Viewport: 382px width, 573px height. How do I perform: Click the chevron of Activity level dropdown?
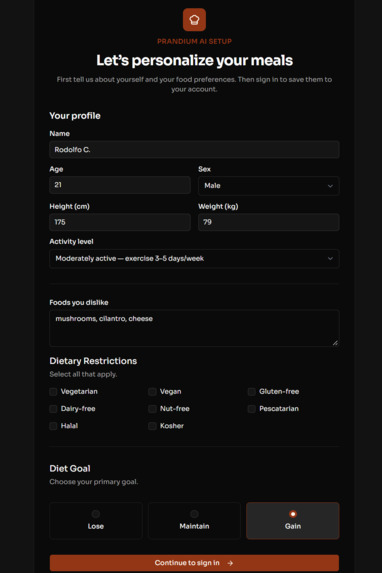click(x=330, y=259)
